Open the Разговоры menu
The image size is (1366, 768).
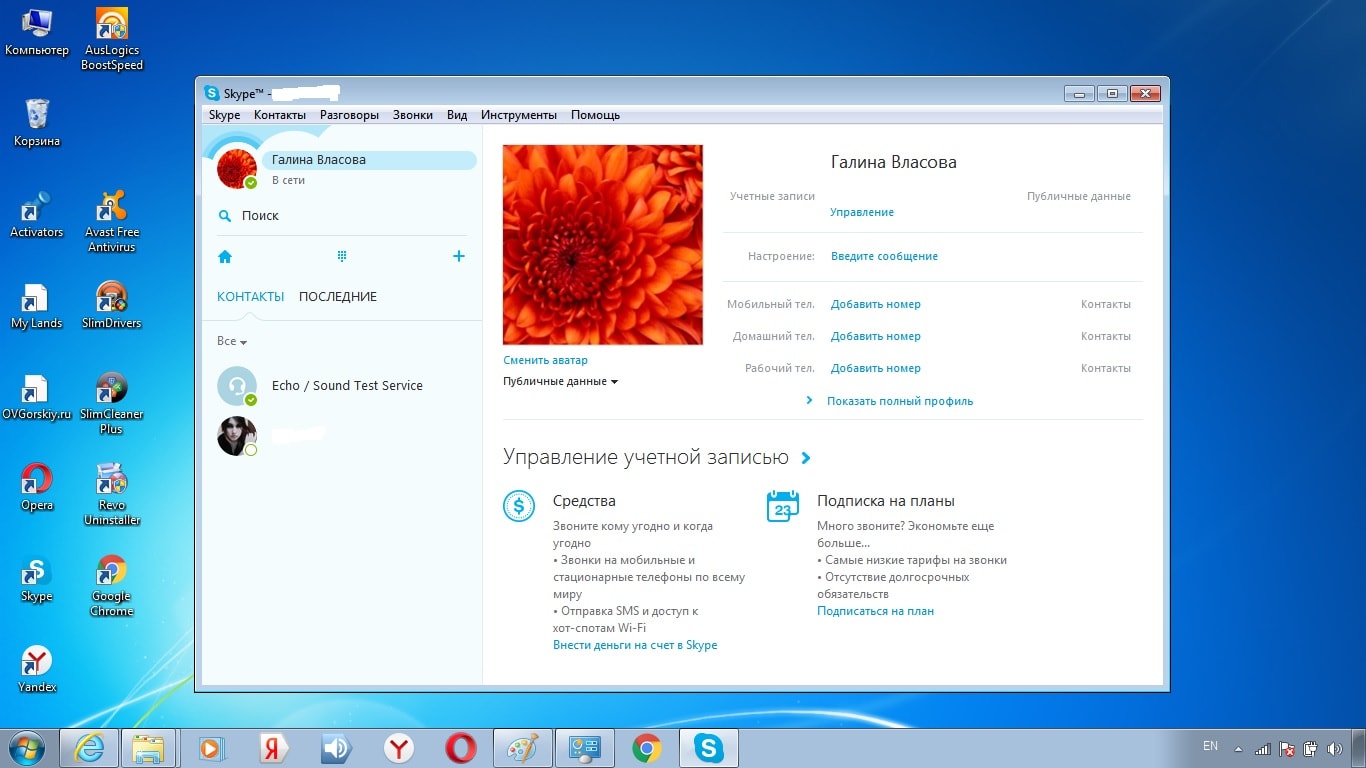tap(350, 115)
